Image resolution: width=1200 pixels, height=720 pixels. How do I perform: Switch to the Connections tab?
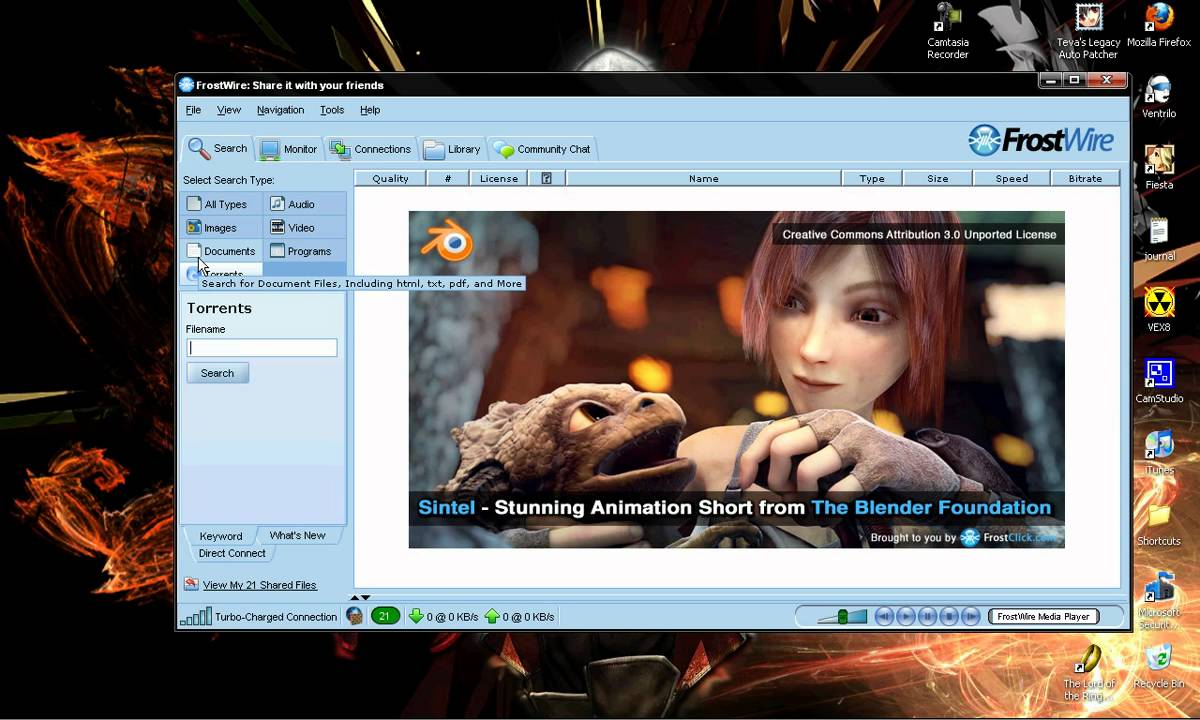click(370, 149)
